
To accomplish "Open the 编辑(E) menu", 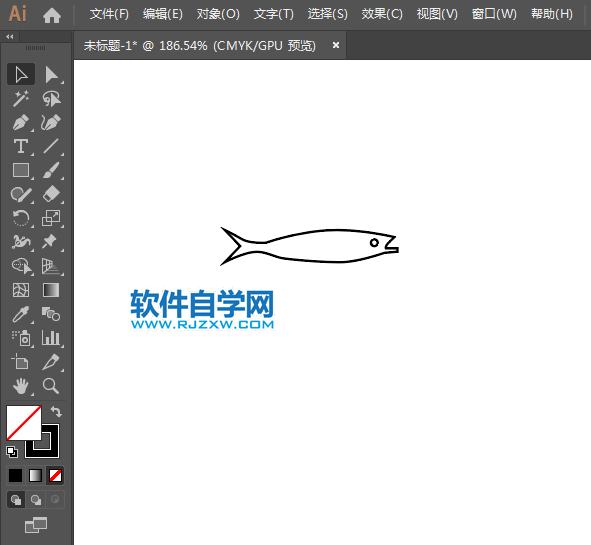I will click(163, 14).
